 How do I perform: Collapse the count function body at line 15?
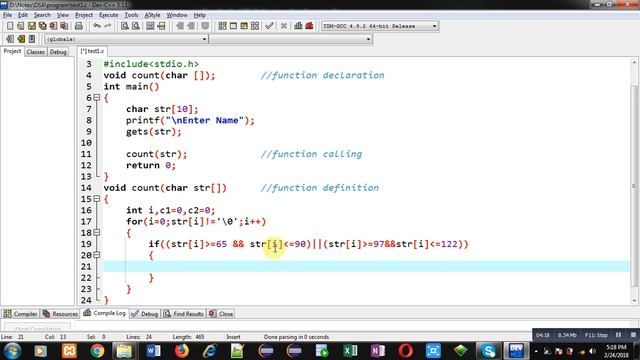tap(97, 199)
